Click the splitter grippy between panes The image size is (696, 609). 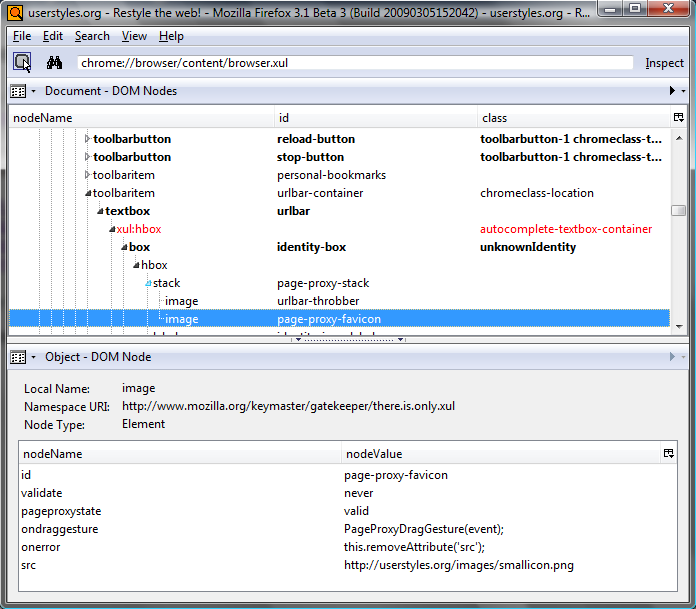point(348,340)
